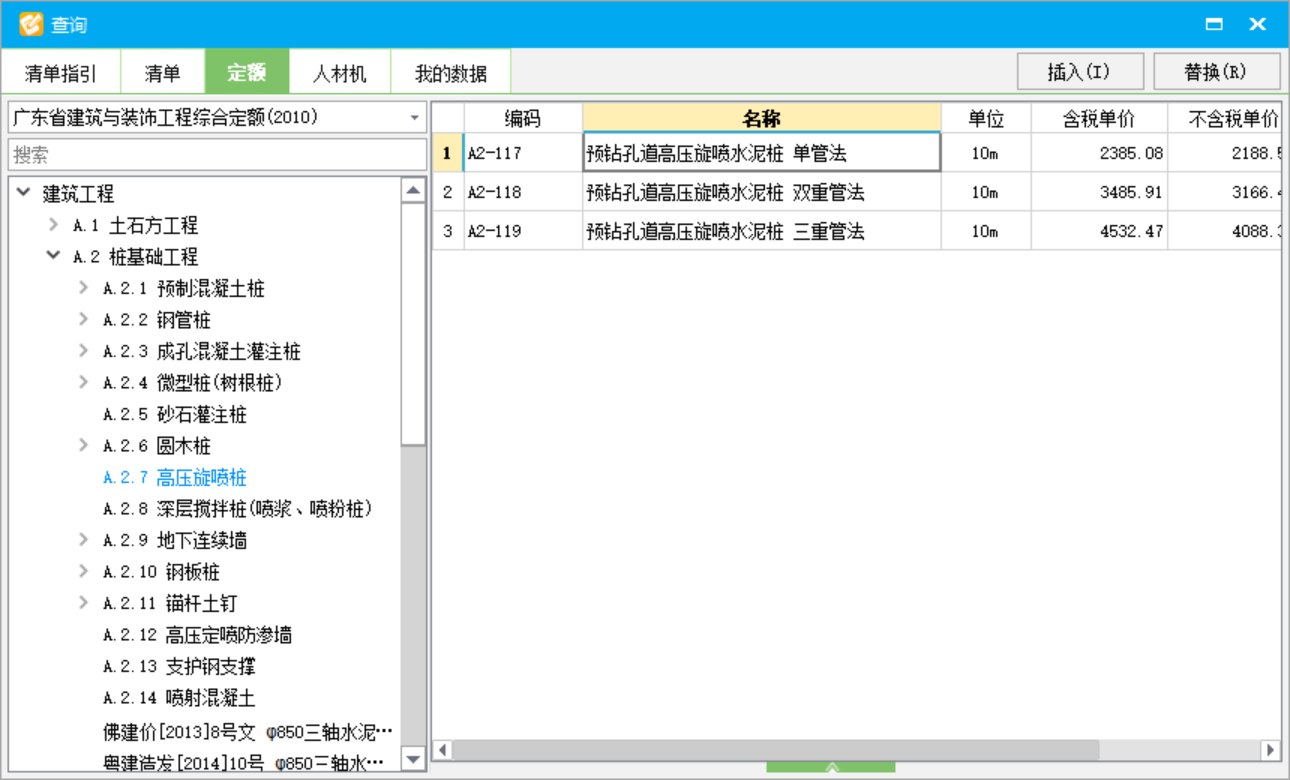Image resolution: width=1290 pixels, height=780 pixels.
Task: Open the 人材机 tab
Action: [x=340, y=73]
